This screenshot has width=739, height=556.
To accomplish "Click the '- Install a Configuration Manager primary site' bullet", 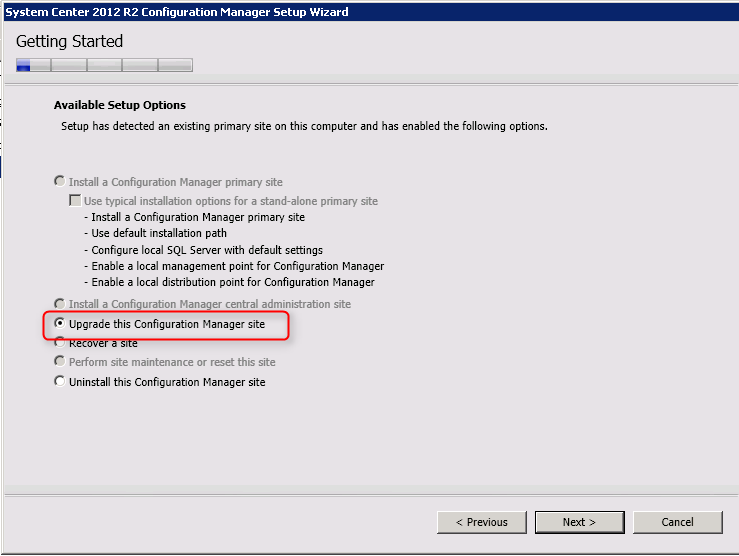I will point(194,217).
